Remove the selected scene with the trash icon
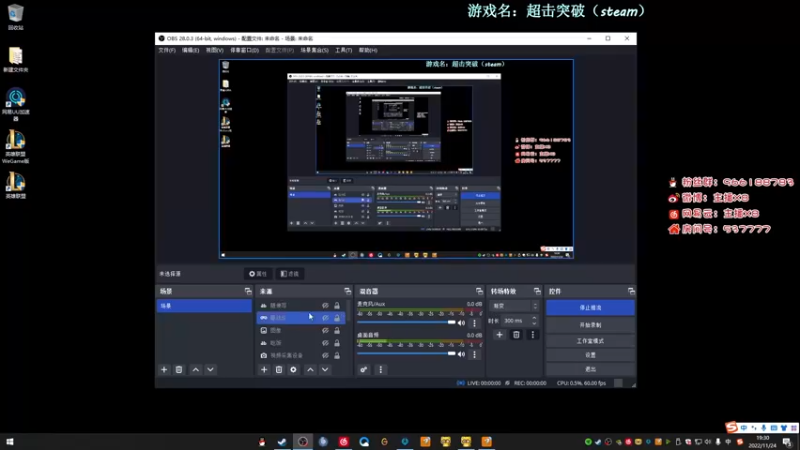 [179, 369]
